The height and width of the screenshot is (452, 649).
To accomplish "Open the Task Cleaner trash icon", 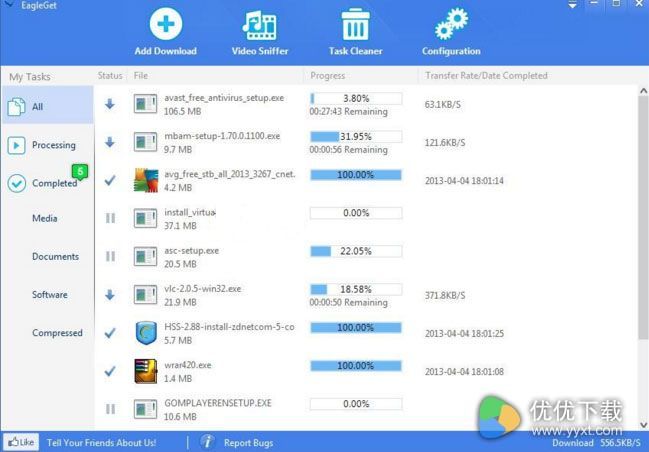I will pos(355,25).
